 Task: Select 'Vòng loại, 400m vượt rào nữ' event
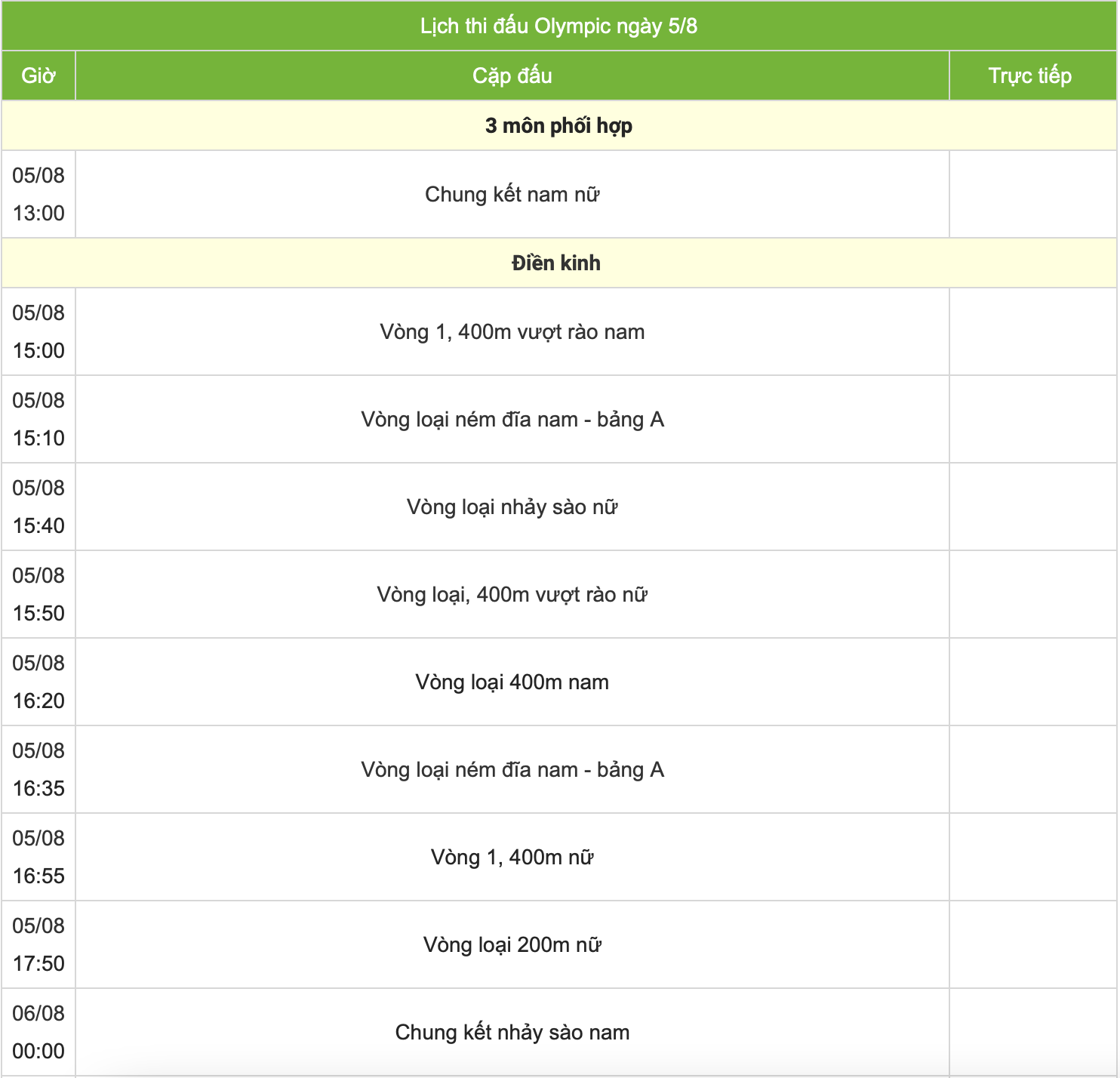[x=512, y=594]
